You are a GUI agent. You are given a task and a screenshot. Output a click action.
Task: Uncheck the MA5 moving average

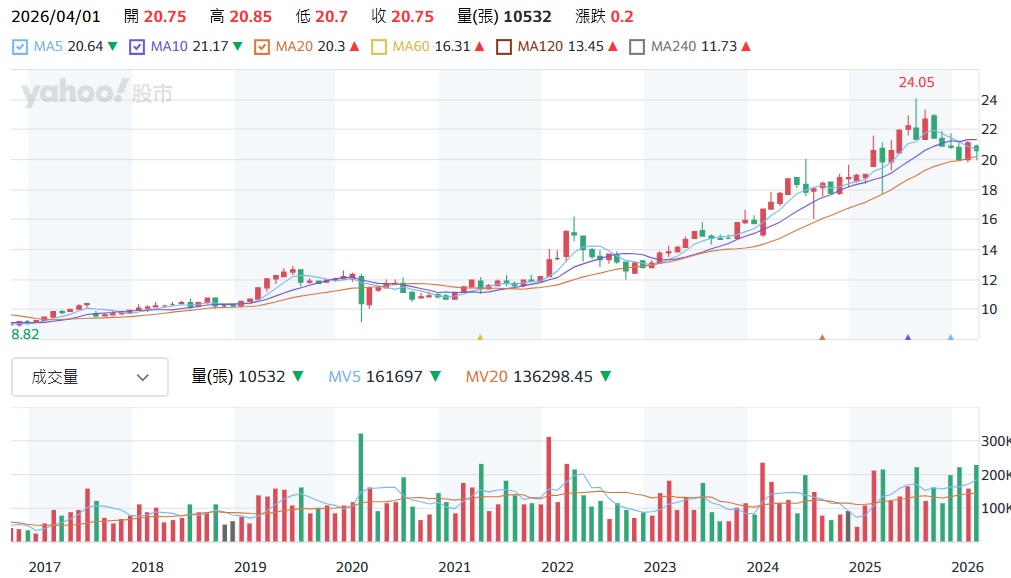tap(20, 45)
